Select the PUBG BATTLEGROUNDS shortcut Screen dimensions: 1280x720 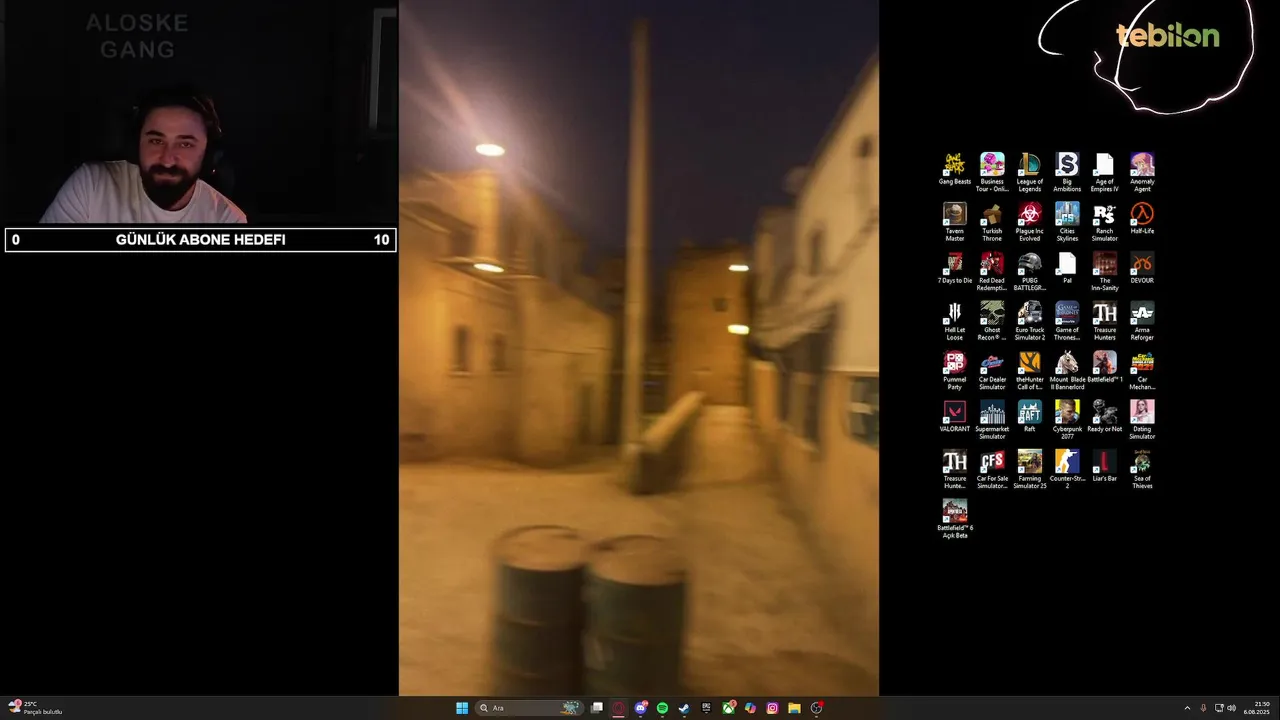[1030, 271]
